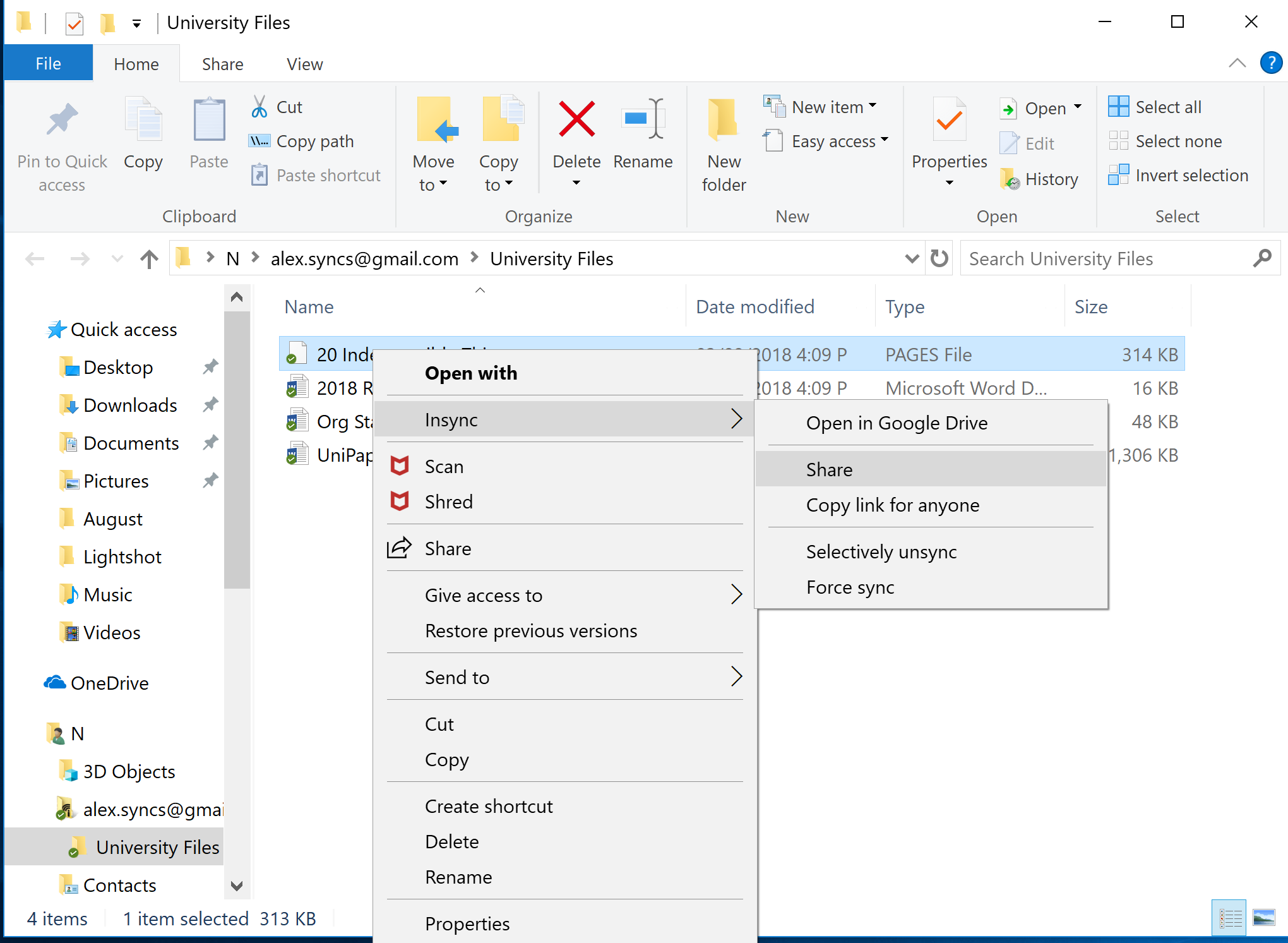Image resolution: width=1288 pixels, height=943 pixels.
Task: Expand the Insync submenu arrow
Action: click(x=736, y=418)
